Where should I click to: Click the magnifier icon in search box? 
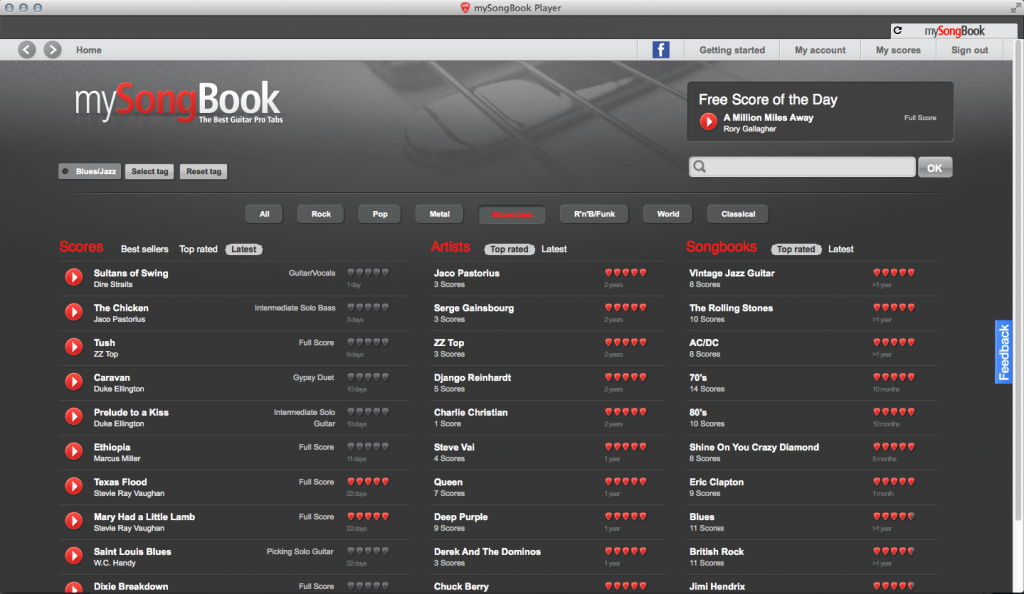pyautogui.click(x=699, y=166)
